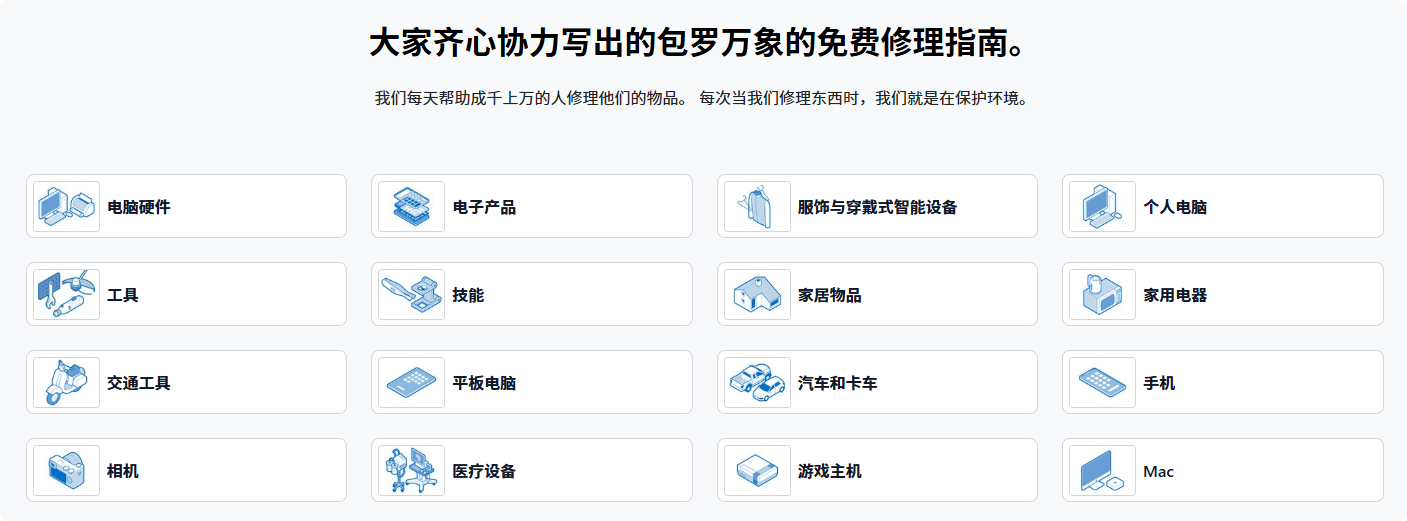Click the 个人电脑 desktop PC icon
The width and height of the screenshot is (1407, 521).
click(x=1102, y=207)
